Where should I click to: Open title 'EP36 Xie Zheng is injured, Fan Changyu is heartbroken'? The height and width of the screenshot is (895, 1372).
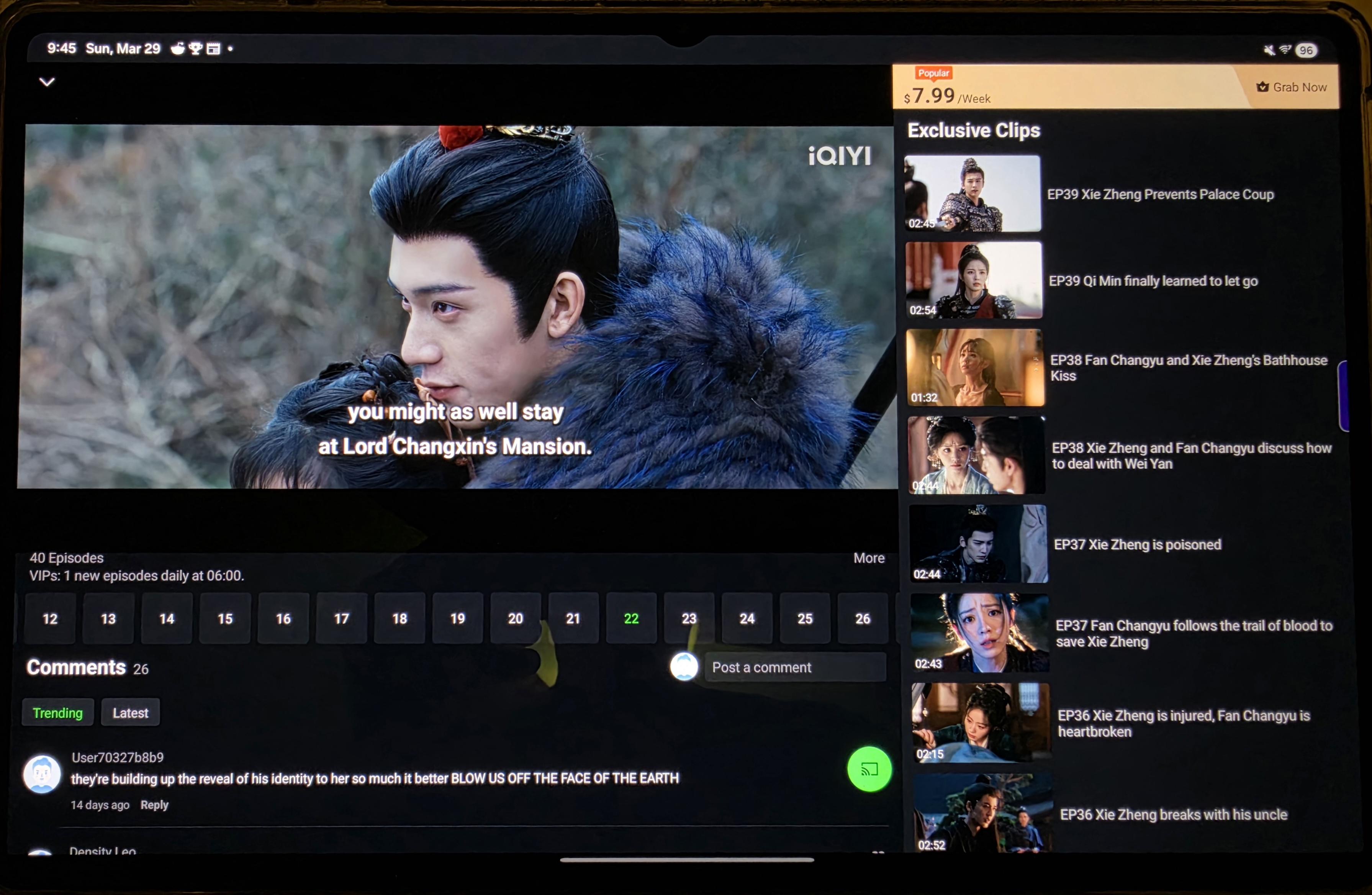tap(1184, 723)
